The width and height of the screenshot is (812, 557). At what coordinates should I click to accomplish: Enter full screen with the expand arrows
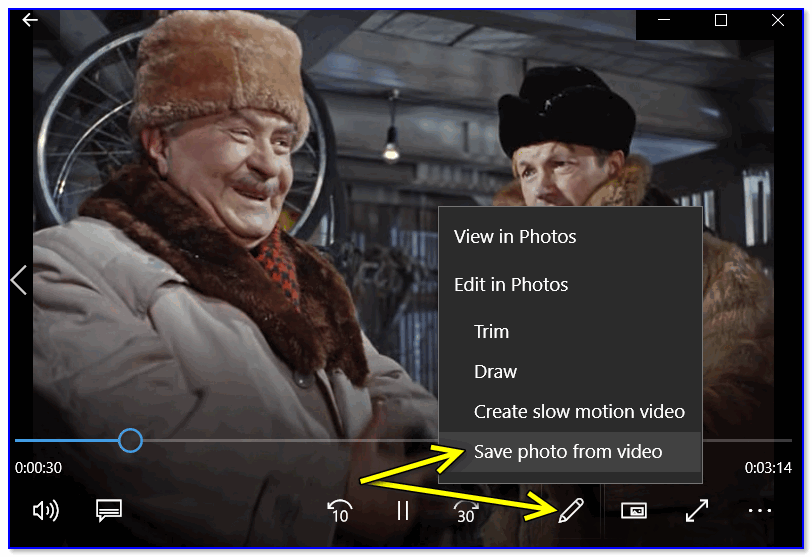point(697,511)
